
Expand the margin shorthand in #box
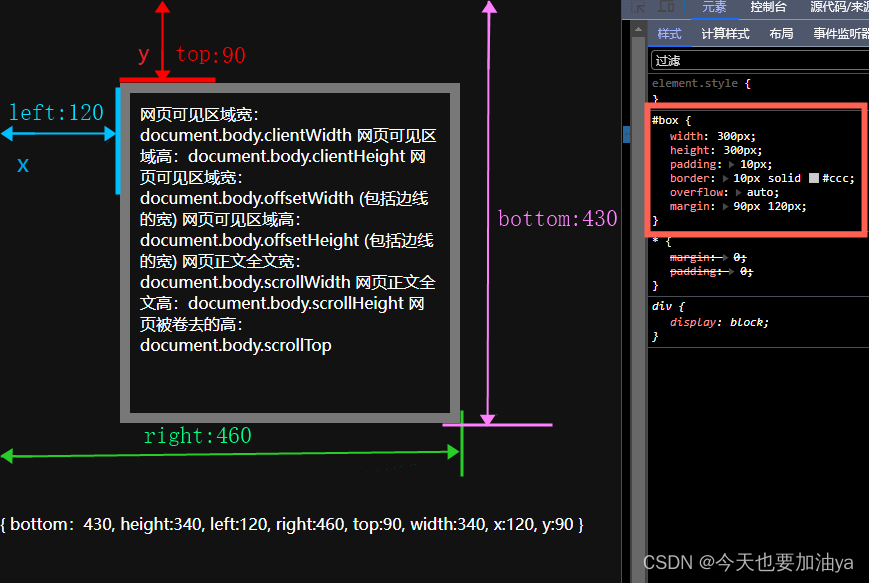725,206
